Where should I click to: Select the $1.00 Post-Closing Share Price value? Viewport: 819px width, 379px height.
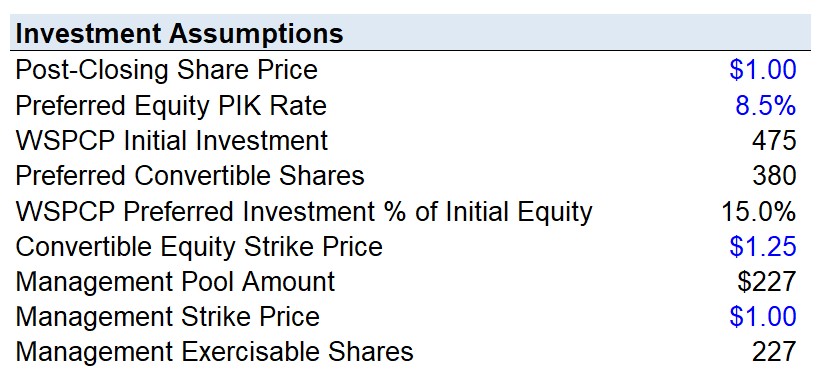tap(763, 70)
